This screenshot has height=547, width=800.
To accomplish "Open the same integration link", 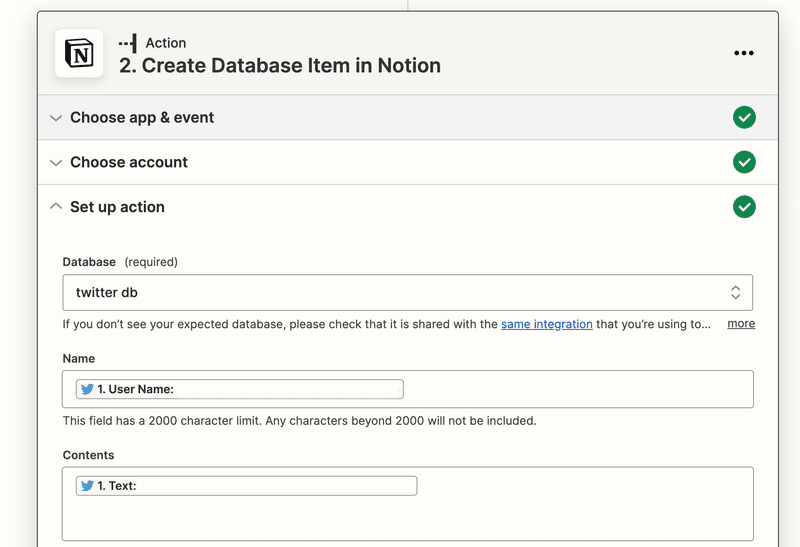I will point(546,325).
